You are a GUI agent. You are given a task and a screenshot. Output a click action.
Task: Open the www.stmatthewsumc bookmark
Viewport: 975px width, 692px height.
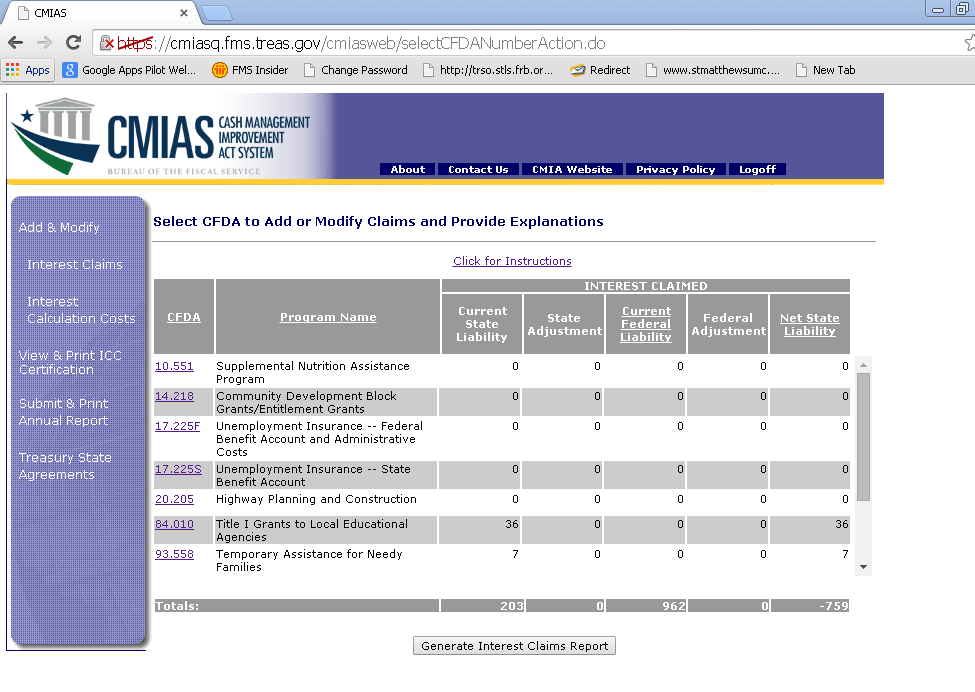click(x=713, y=70)
